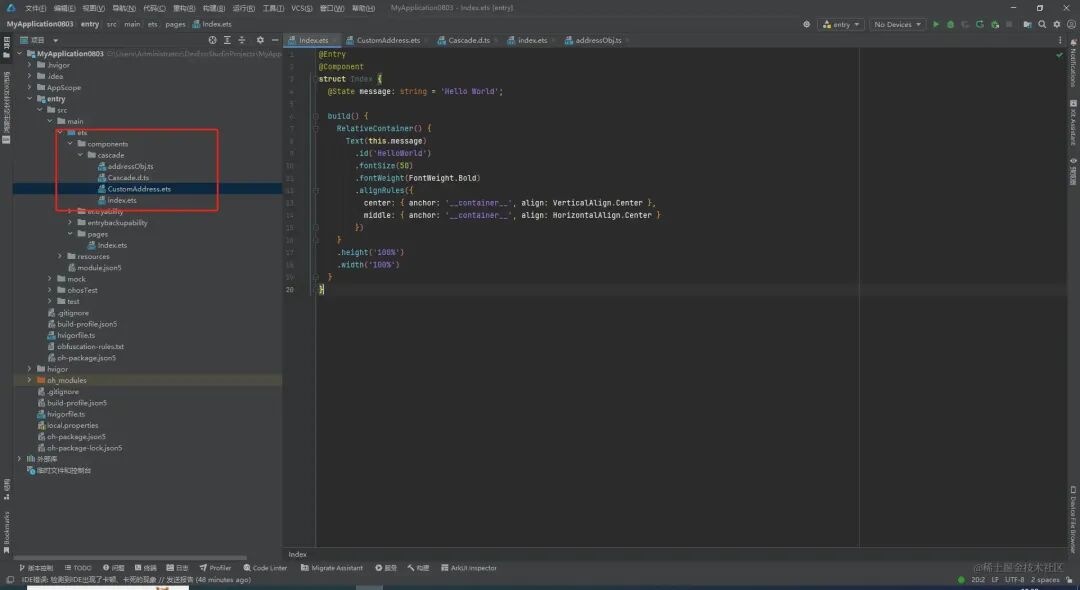Screen dimensions: 1080x590
Task: Click the account avatar icon in toolbar
Action: click(x=1071, y=24)
